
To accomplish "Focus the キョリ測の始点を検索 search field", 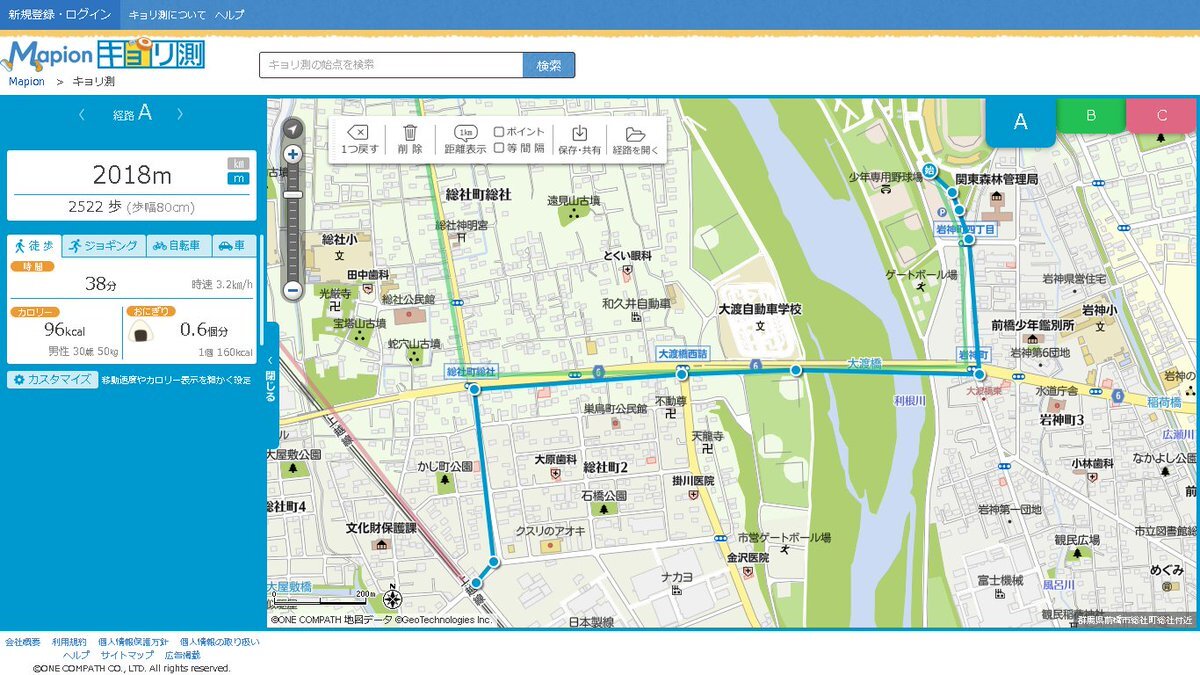I will [x=391, y=65].
